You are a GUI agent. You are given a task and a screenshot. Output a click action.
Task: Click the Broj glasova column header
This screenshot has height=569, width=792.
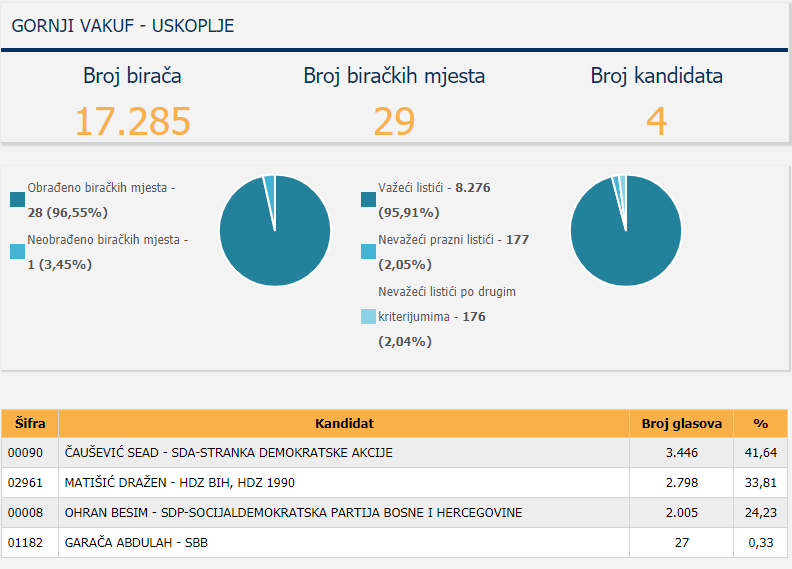[x=681, y=423]
